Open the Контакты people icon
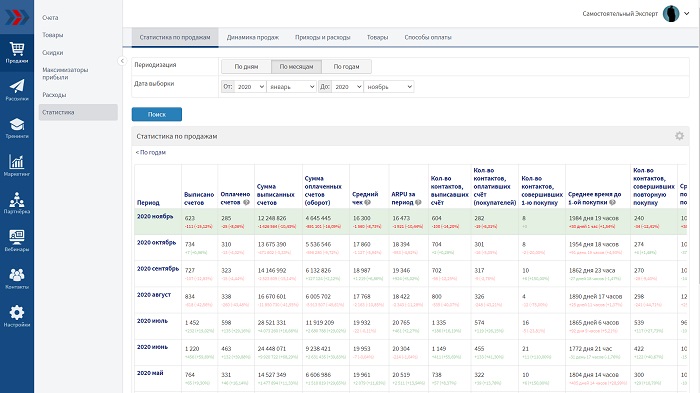 [x=17, y=278]
